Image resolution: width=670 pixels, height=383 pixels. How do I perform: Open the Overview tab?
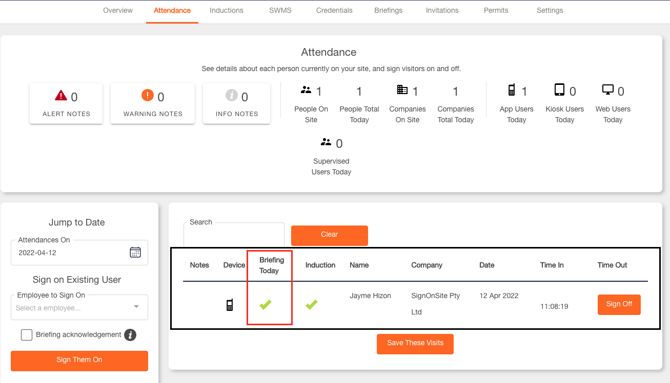[x=118, y=10]
